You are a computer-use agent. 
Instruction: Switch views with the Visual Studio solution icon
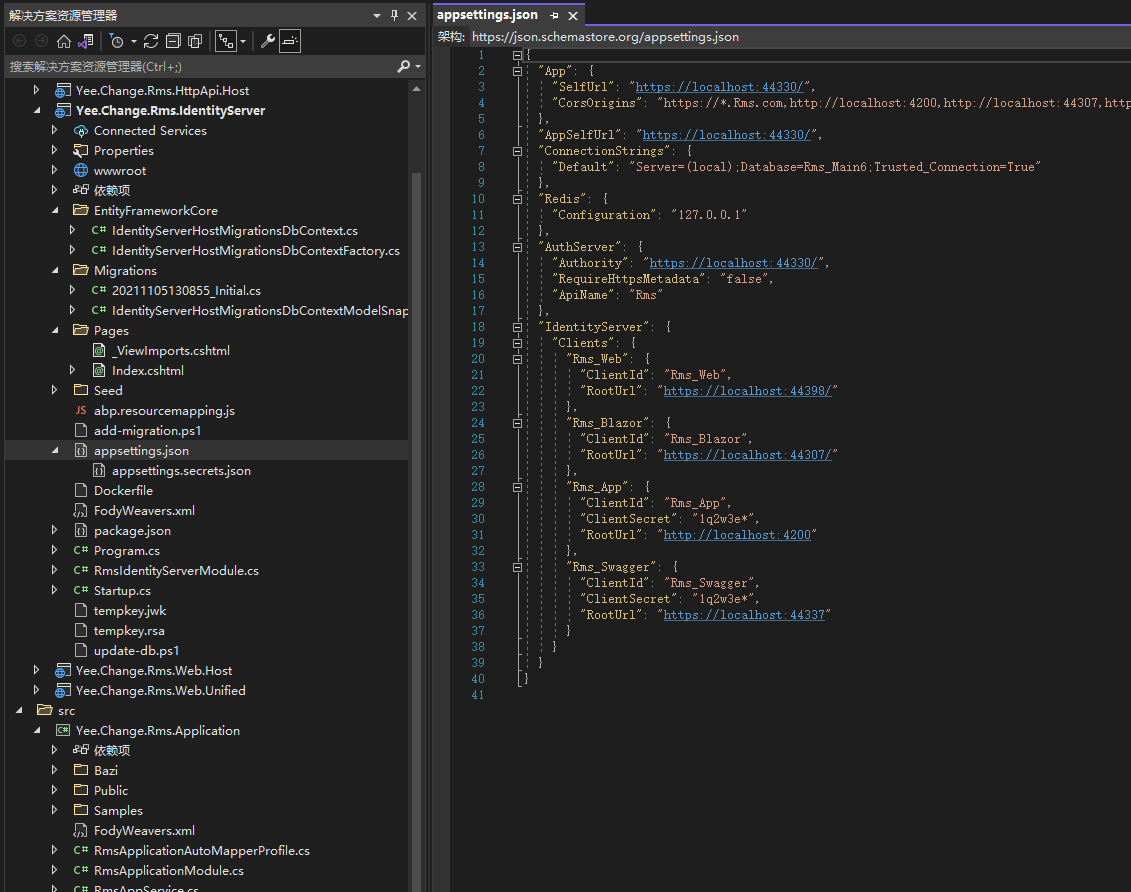pyautogui.click(x=86, y=41)
